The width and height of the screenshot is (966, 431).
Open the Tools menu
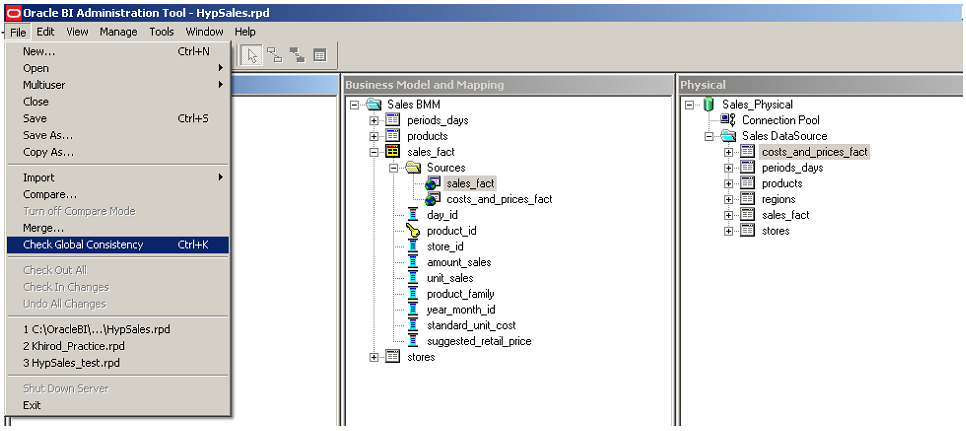pyautogui.click(x=161, y=31)
